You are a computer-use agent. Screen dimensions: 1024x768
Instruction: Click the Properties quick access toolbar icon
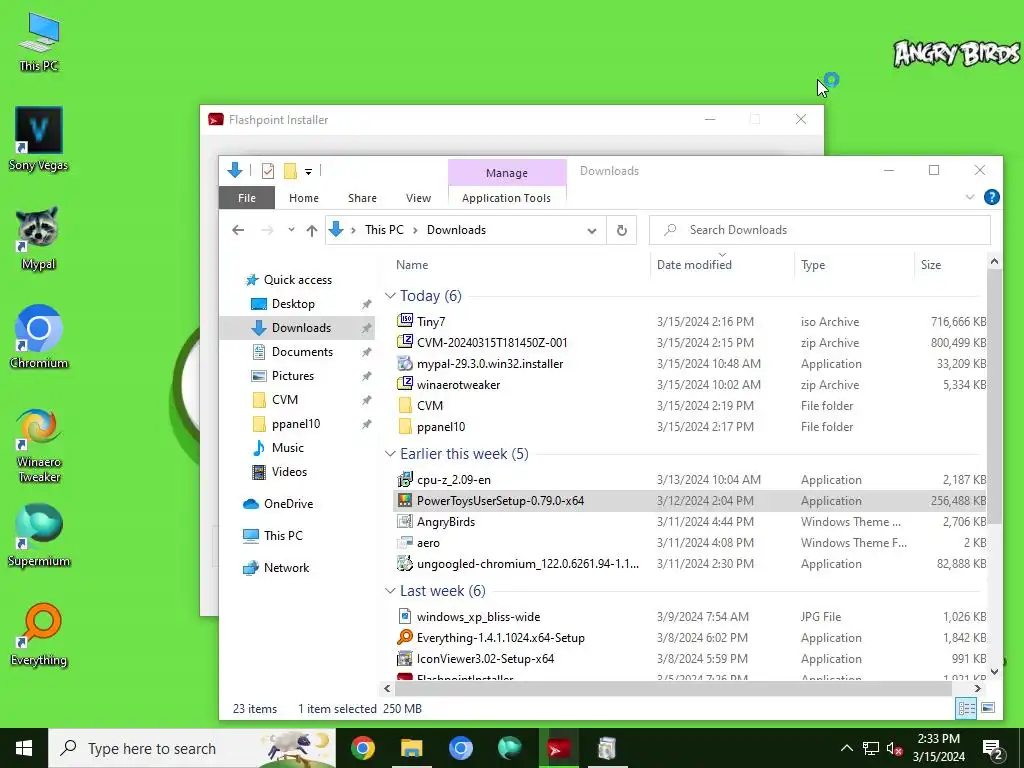268,171
